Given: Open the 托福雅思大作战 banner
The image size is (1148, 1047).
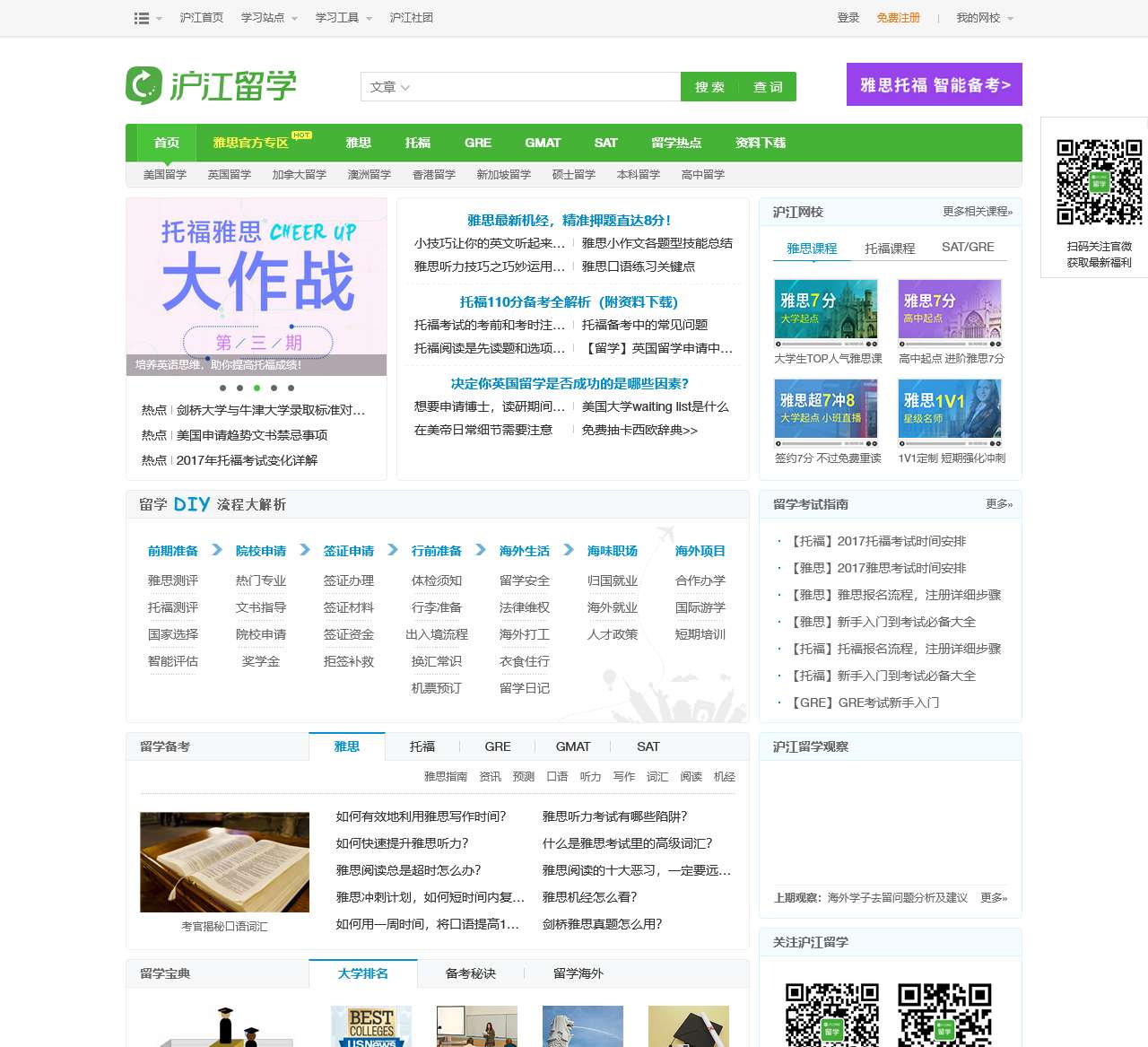Looking at the screenshot, I should (x=257, y=286).
